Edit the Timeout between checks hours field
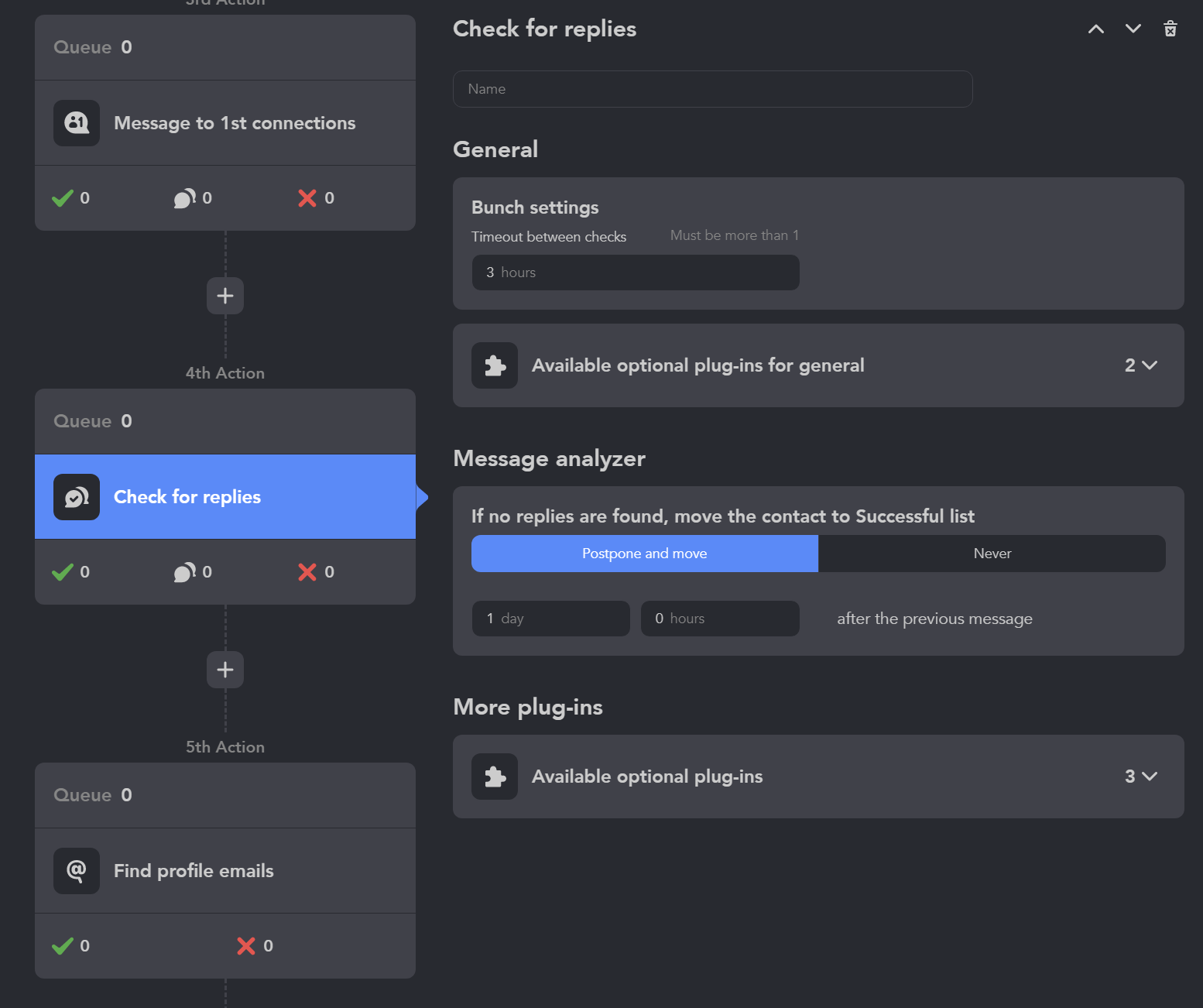1203x1008 pixels. pyautogui.click(x=635, y=273)
